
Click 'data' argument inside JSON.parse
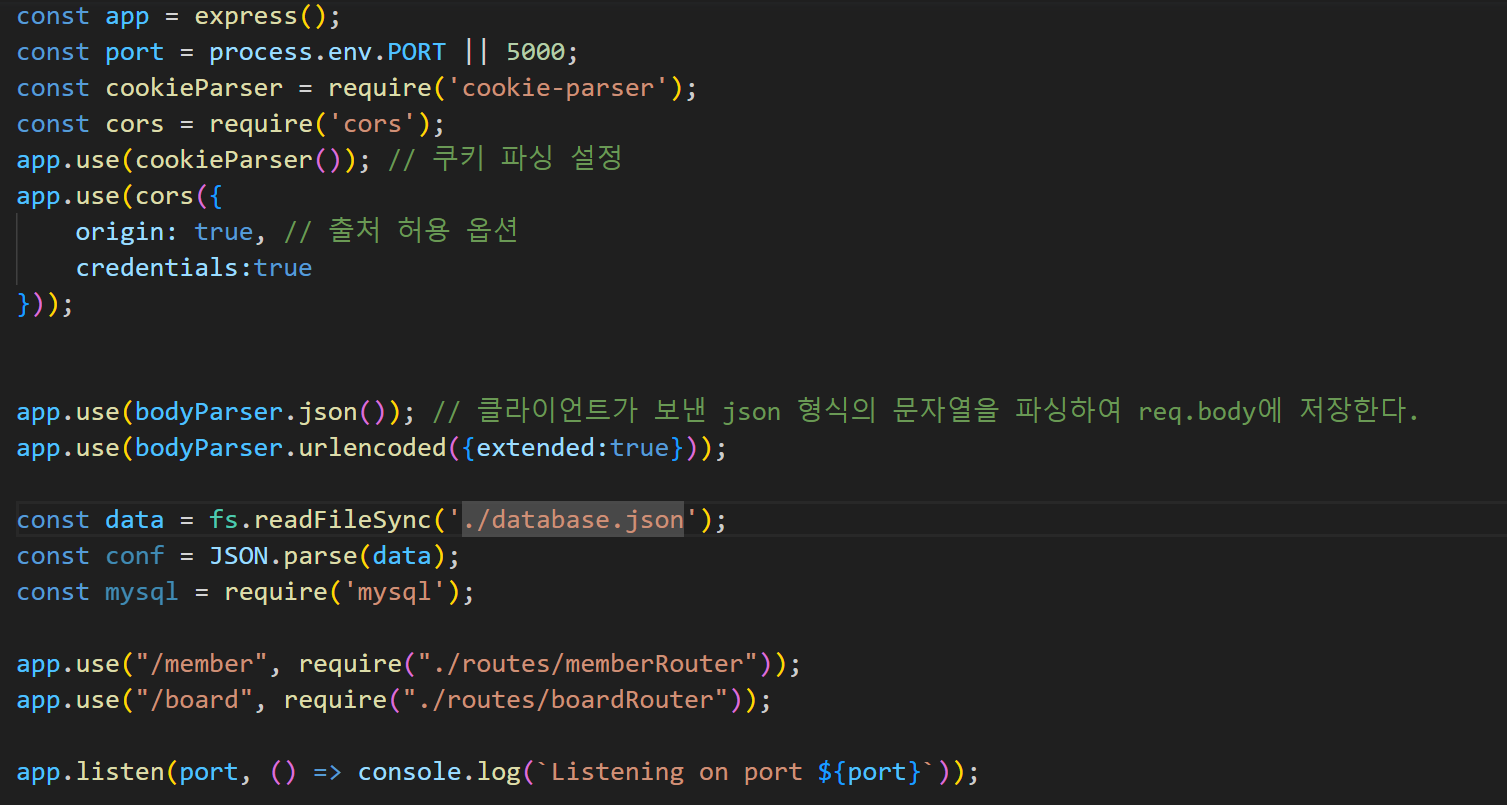tap(402, 556)
